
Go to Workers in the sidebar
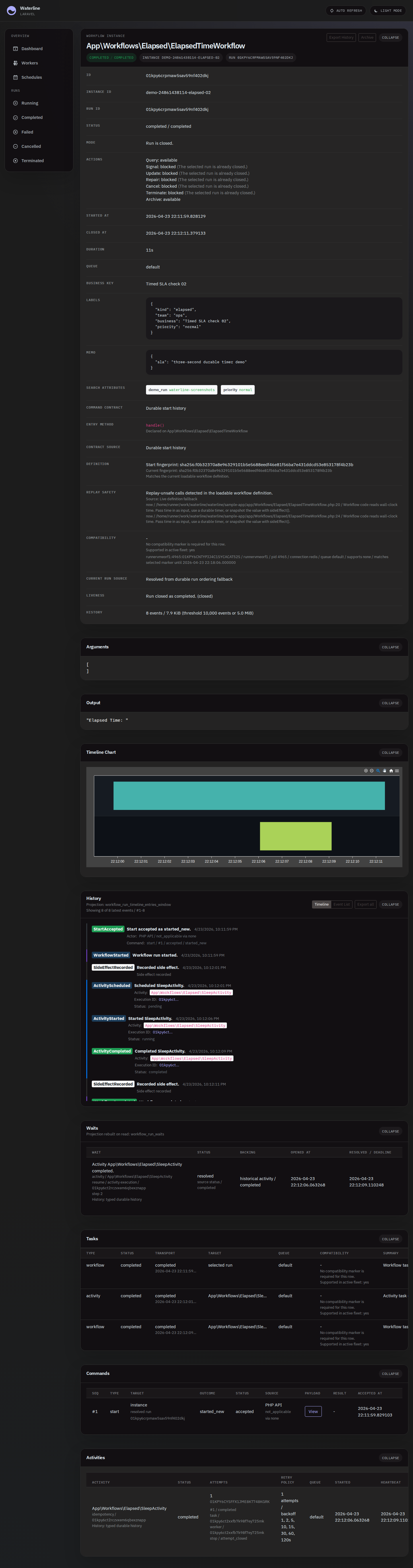pos(39,63)
